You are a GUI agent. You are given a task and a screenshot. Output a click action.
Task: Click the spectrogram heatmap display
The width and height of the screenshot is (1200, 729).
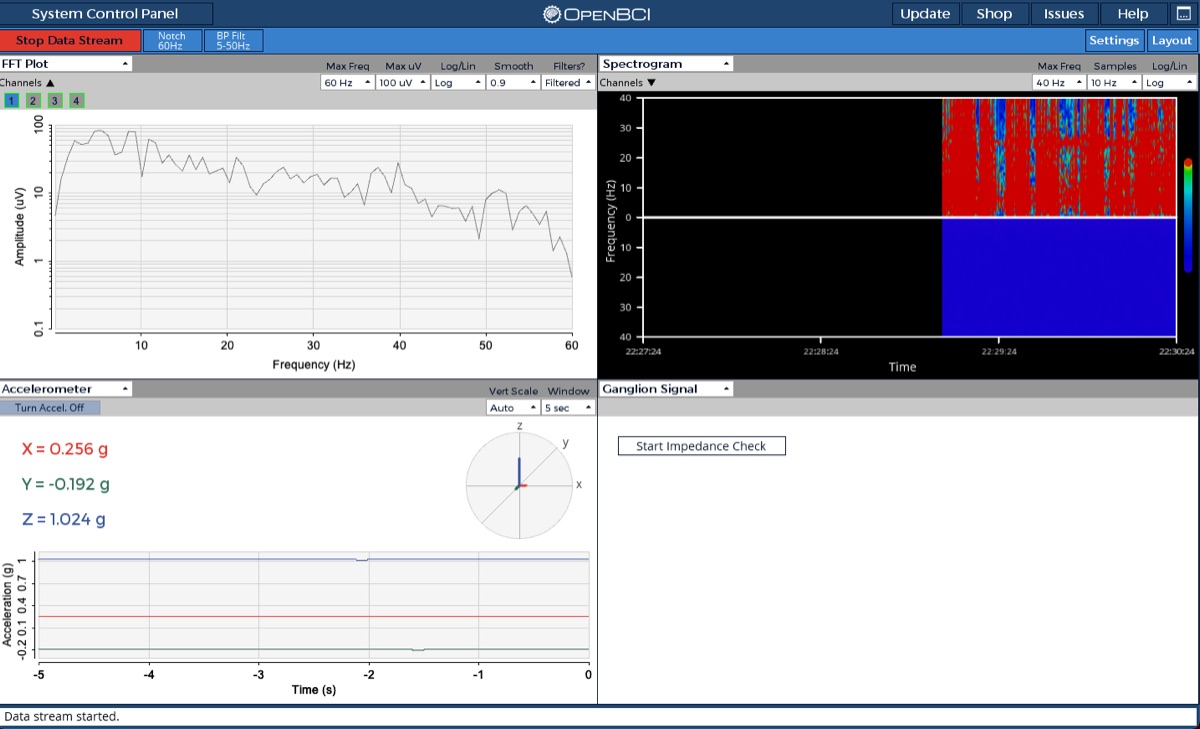coord(909,217)
